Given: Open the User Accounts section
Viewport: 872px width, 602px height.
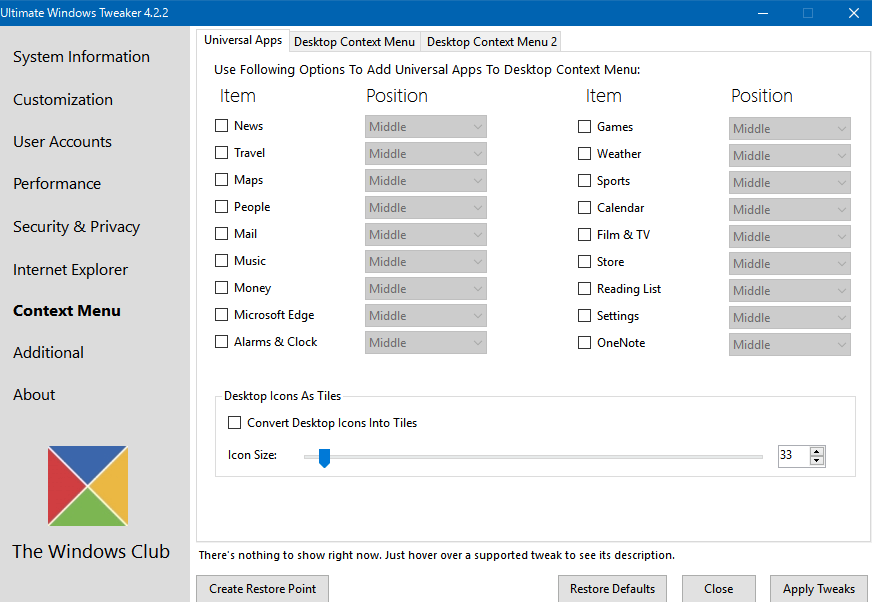Looking at the screenshot, I should 62,142.
